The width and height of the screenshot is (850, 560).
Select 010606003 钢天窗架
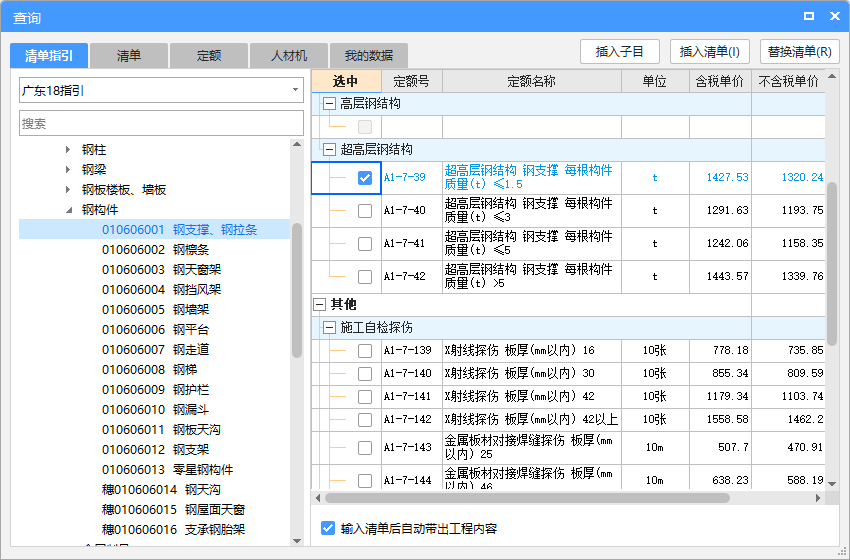tap(162, 269)
